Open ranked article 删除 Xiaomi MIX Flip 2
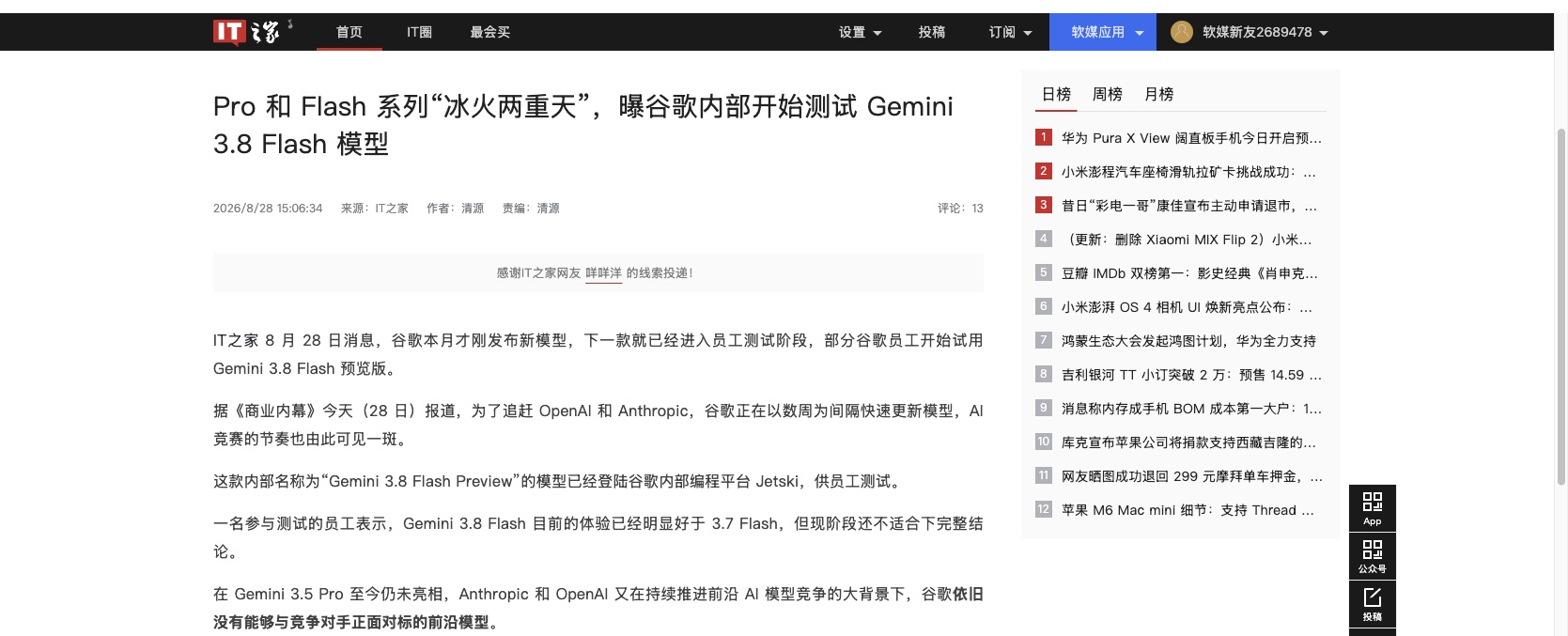Image resolution: width=1568 pixels, height=636 pixels. [1187, 240]
